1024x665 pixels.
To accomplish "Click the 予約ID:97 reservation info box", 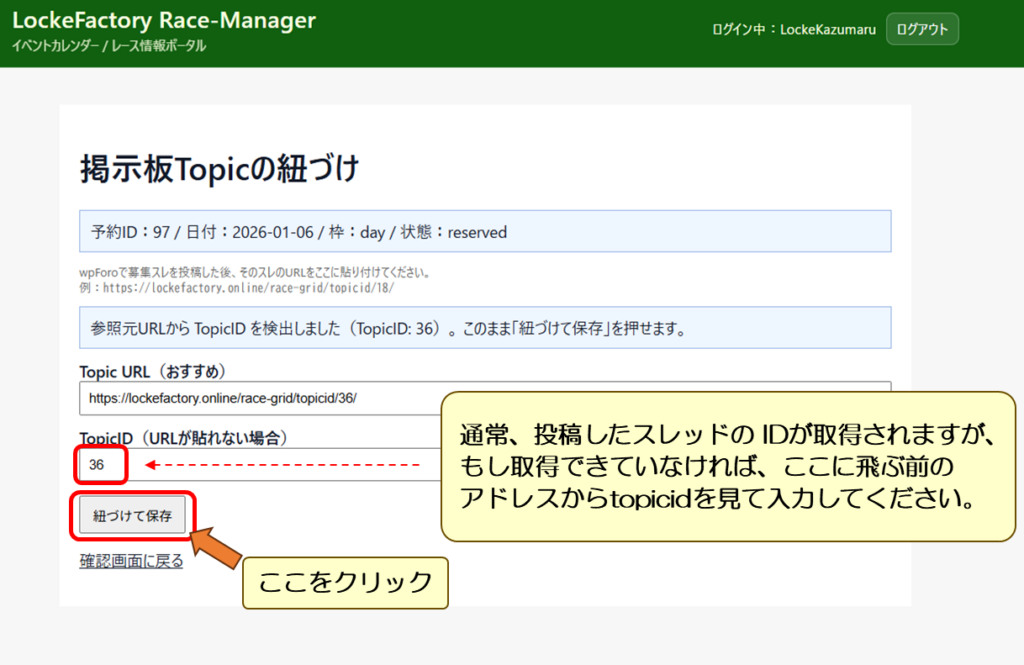I will (x=485, y=232).
